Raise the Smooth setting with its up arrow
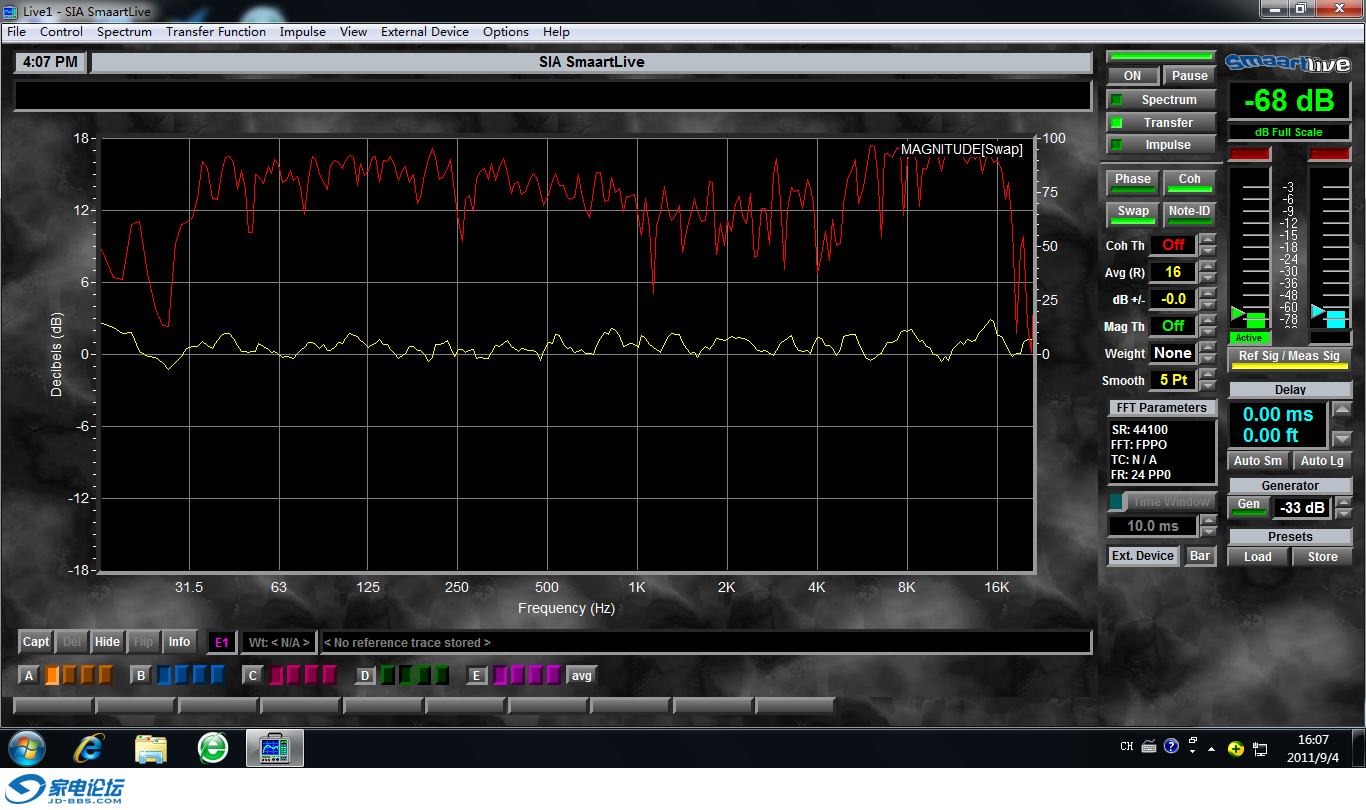Image resolution: width=1366 pixels, height=810 pixels. (1208, 374)
